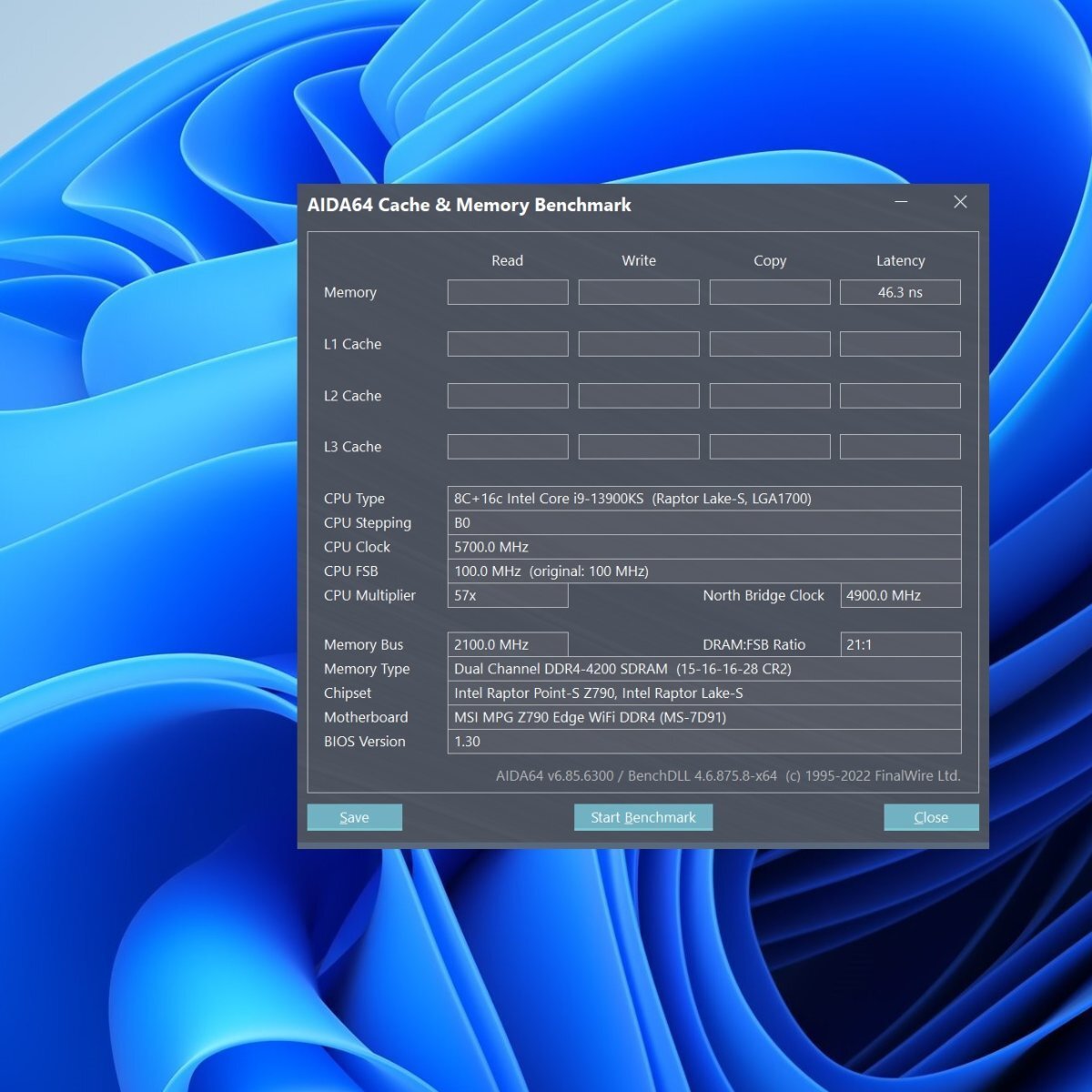Click the Memory Copy result field
This screenshot has width=1092, height=1092.
[770, 292]
